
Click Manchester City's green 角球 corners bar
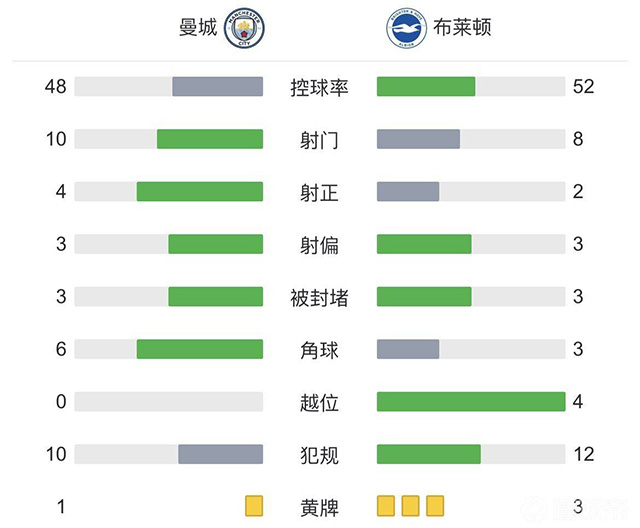(200, 349)
